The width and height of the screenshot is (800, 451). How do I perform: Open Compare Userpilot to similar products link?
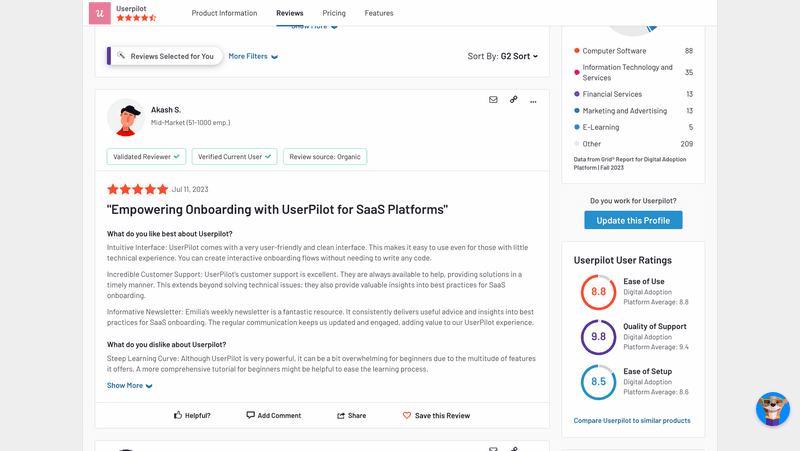[x=632, y=421]
